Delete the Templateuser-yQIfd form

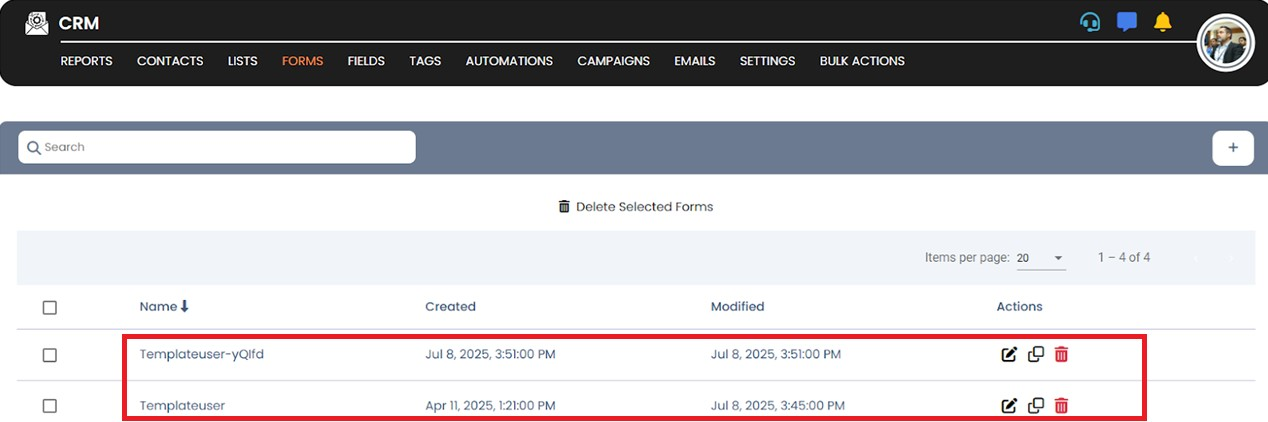point(1061,354)
